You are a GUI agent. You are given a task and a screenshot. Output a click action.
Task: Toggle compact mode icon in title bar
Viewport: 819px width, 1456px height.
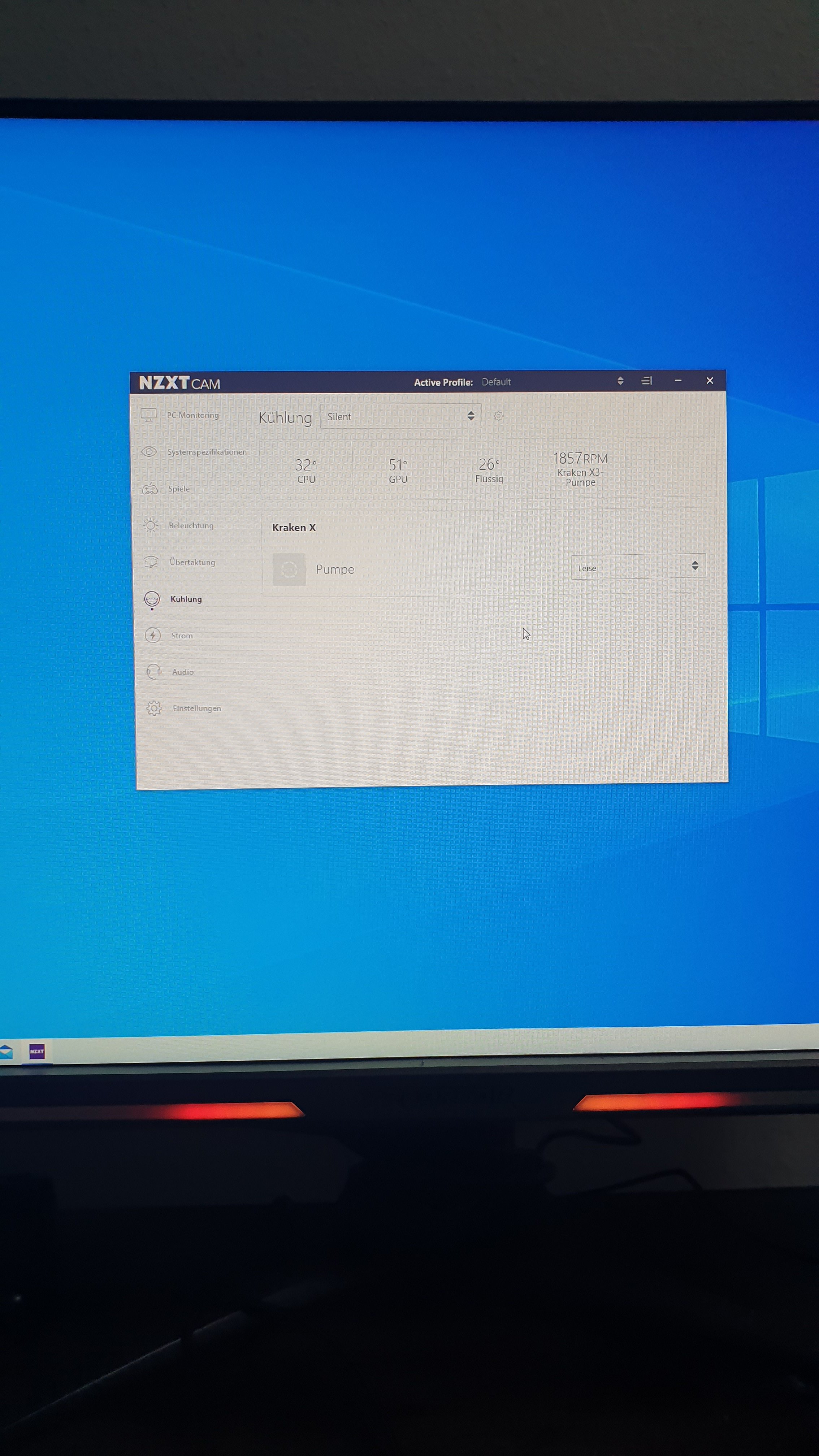pyautogui.click(x=647, y=381)
